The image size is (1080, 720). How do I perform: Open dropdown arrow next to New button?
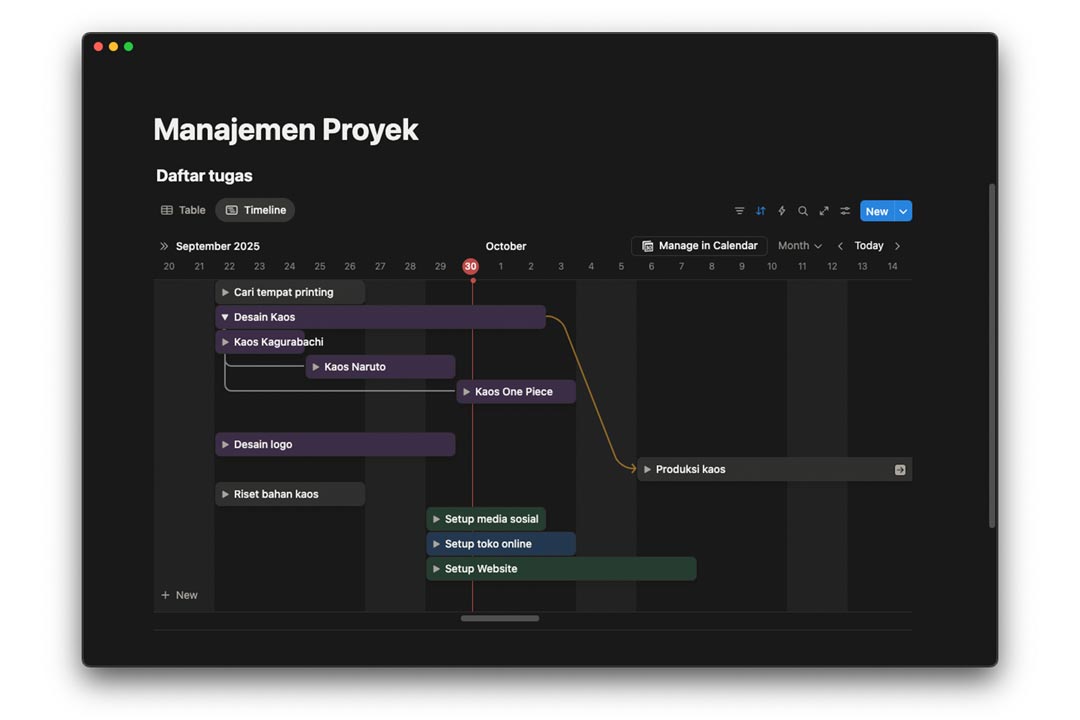click(903, 211)
